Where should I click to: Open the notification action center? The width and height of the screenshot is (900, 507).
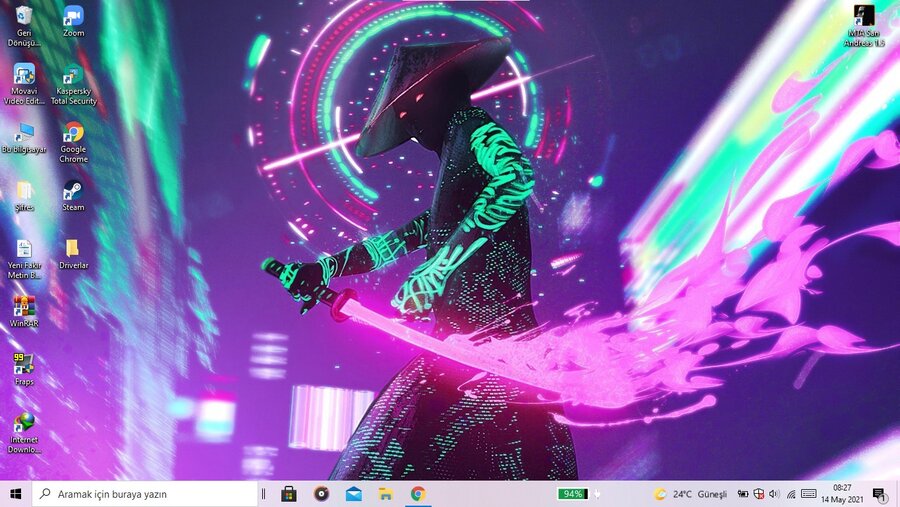[x=880, y=494]
